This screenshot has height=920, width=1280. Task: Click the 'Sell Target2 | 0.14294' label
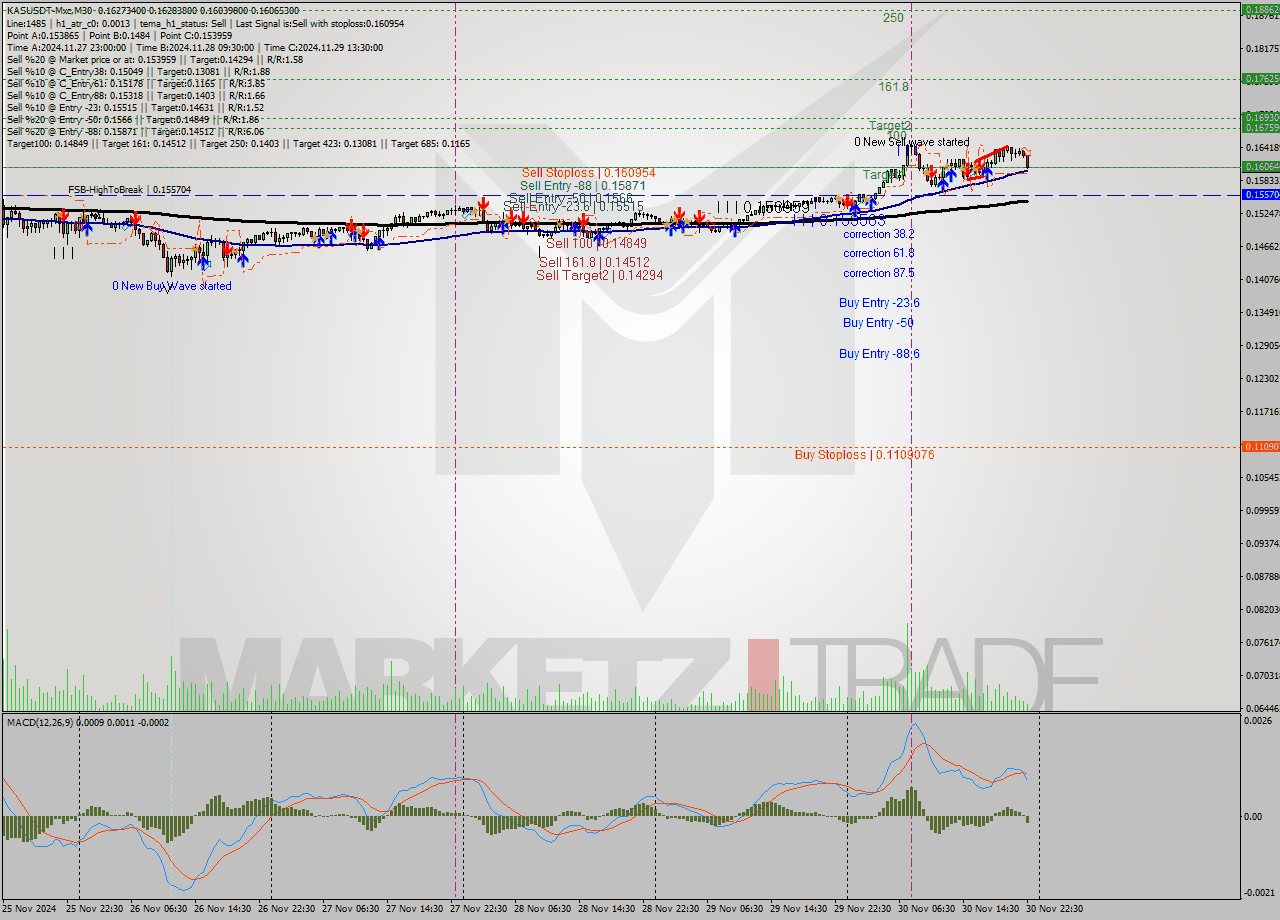click(x=599, y=275)
